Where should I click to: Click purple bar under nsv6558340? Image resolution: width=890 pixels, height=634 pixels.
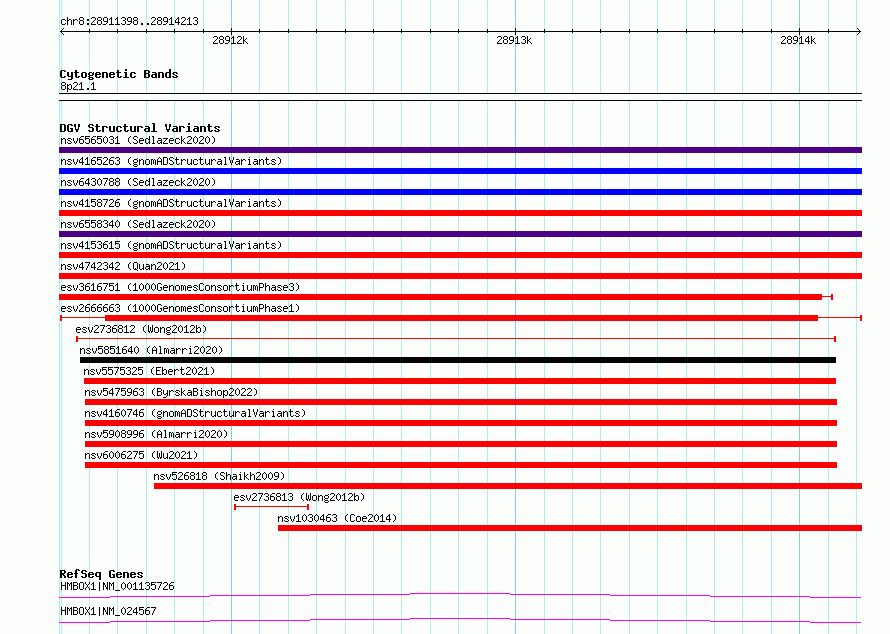tap(460, 234)
